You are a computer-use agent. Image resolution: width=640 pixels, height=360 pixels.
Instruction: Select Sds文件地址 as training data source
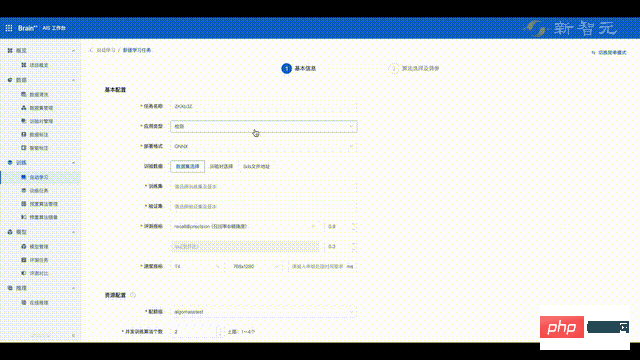[256, 167]
